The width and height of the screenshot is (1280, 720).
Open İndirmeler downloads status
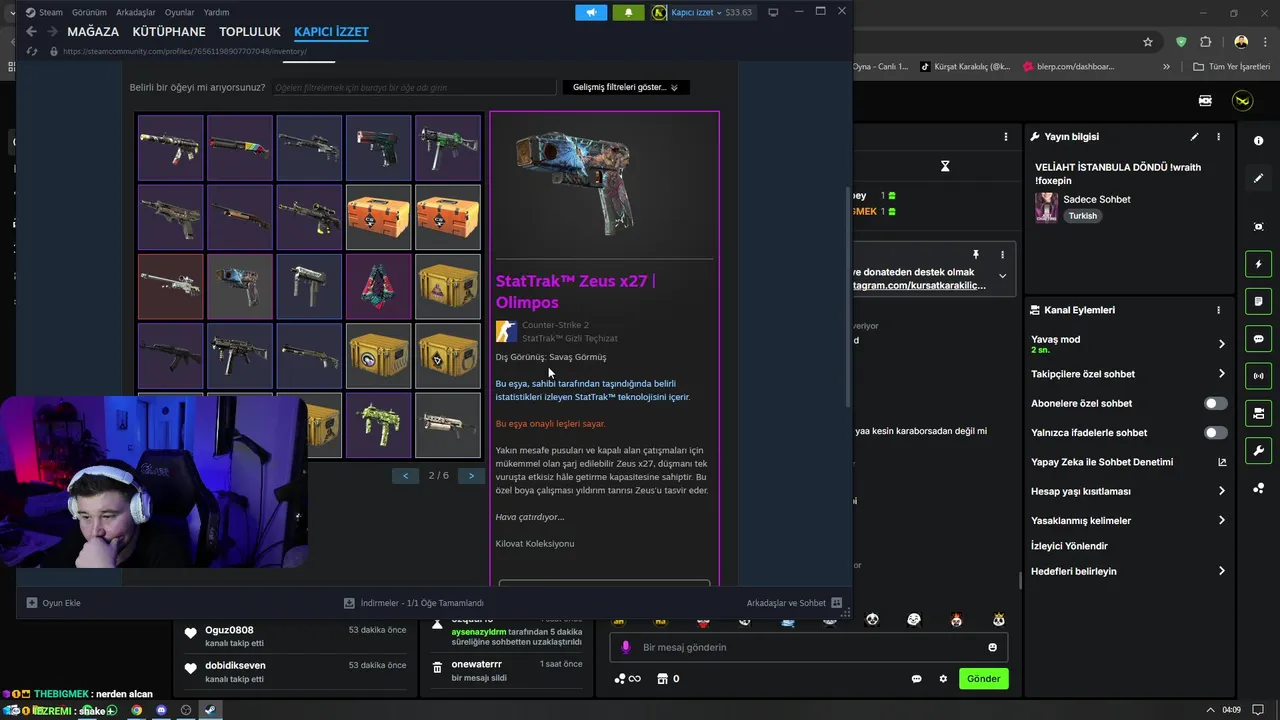[x=413, y=603]
